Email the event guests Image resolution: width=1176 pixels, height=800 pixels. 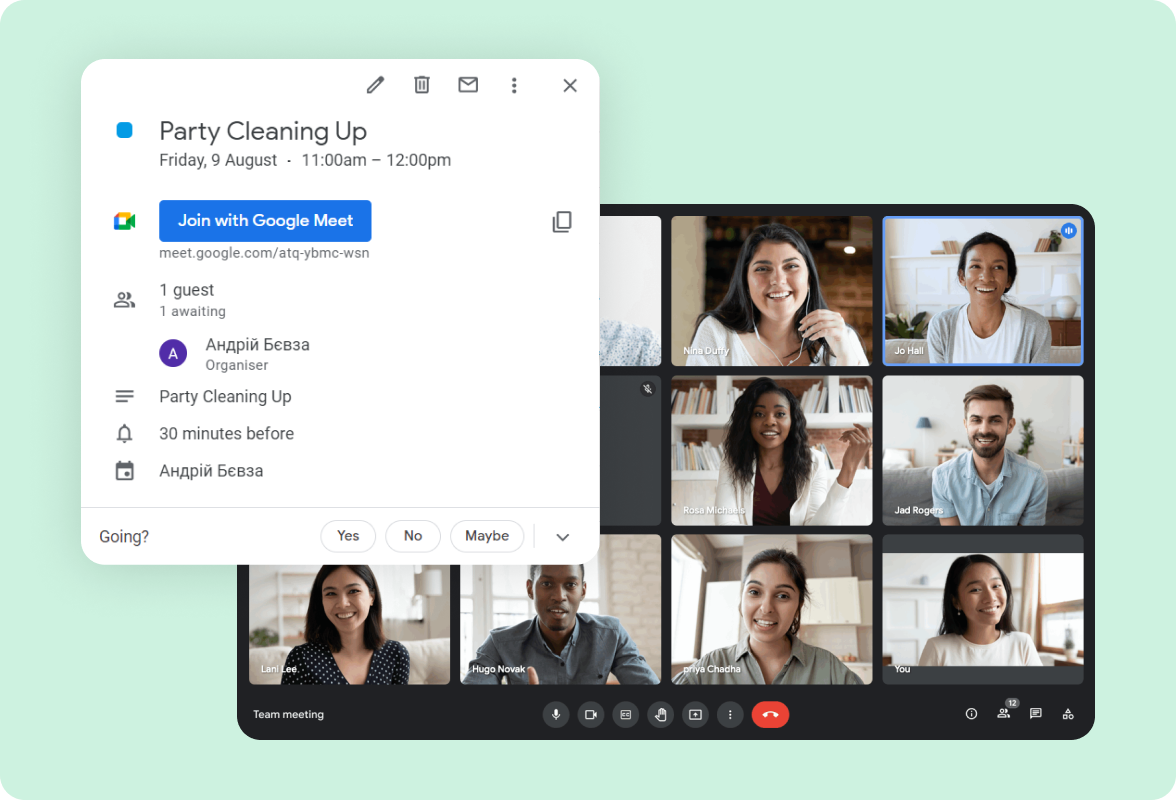[x=467, y=85]
